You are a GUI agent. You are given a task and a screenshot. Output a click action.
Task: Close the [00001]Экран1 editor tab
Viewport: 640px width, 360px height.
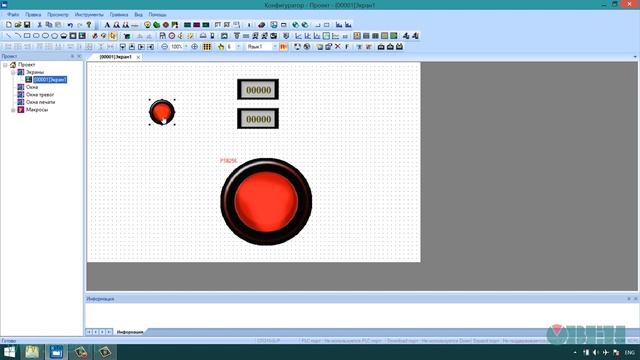coord(138,57)
